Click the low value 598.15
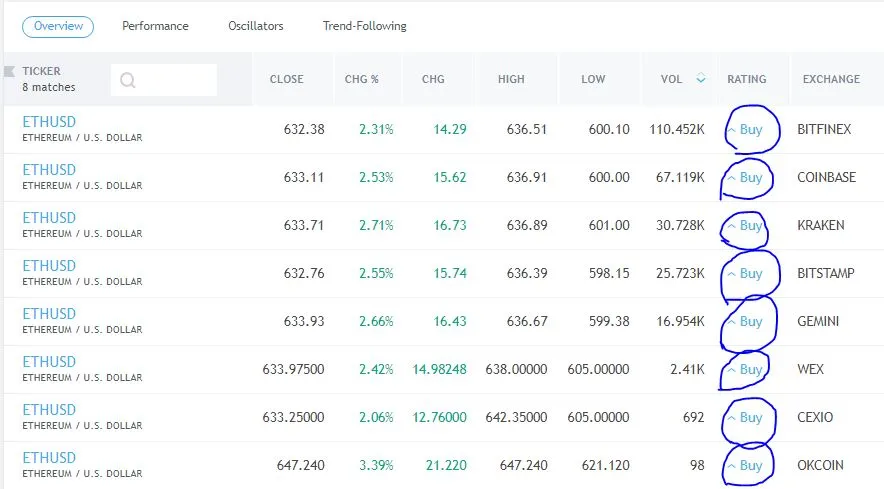Screen dimensions: 884x489 (x=609, y=273)
